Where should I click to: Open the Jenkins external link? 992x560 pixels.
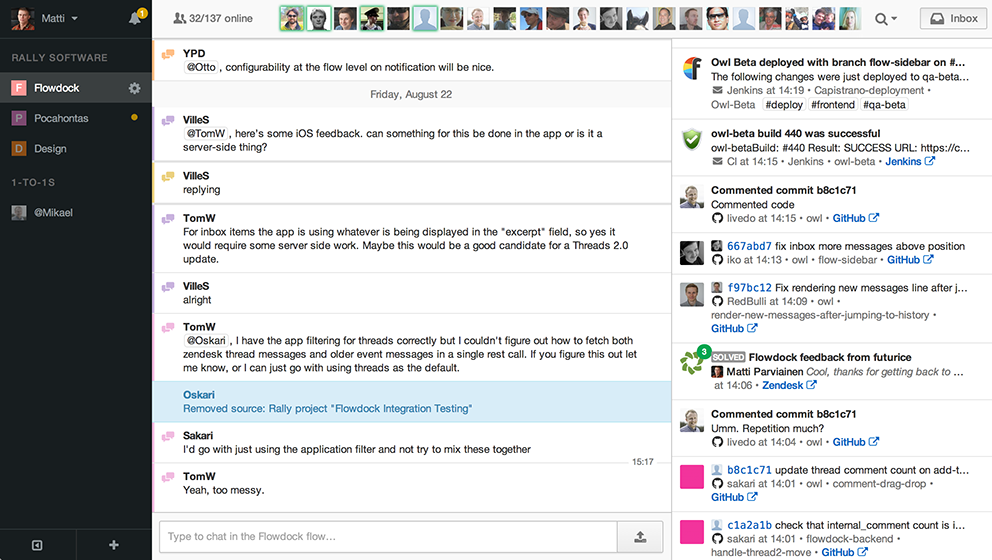point(909,161)
